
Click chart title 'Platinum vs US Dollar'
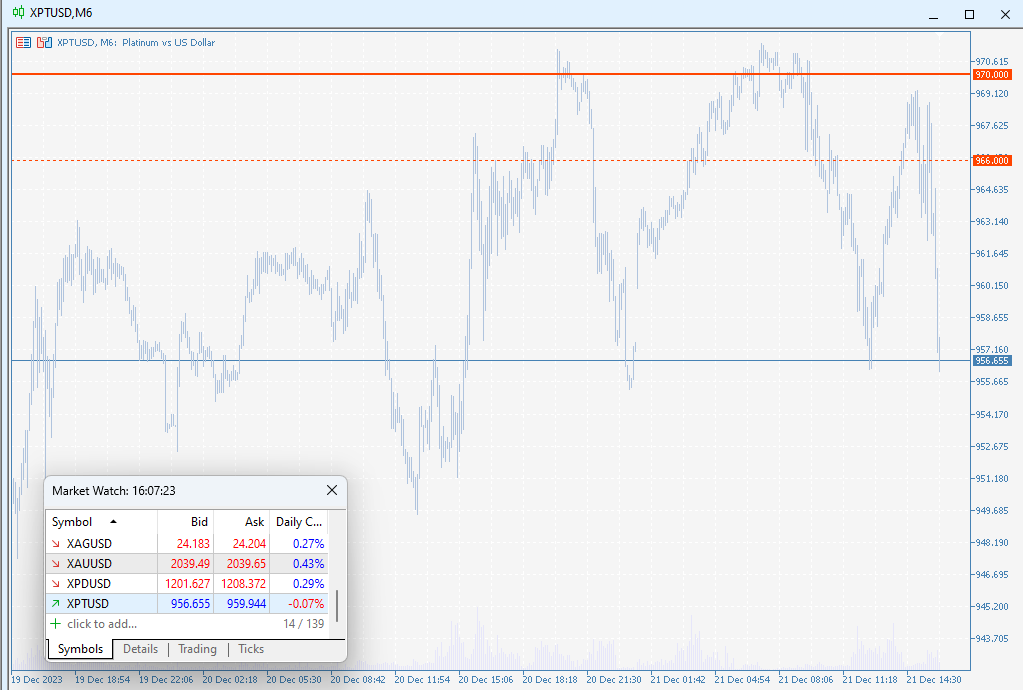click(x=168, y=42)
